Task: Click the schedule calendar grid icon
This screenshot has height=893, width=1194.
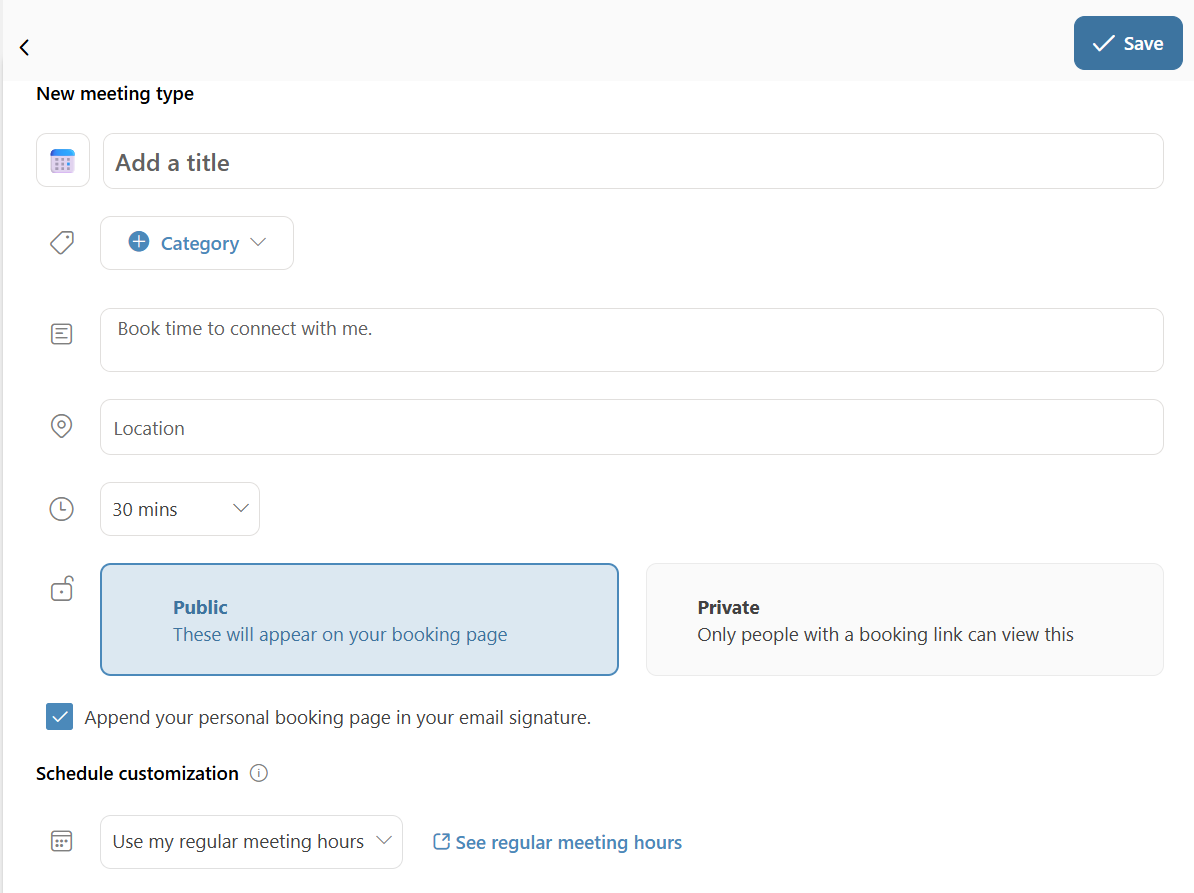Action: [x=62, y=842]
